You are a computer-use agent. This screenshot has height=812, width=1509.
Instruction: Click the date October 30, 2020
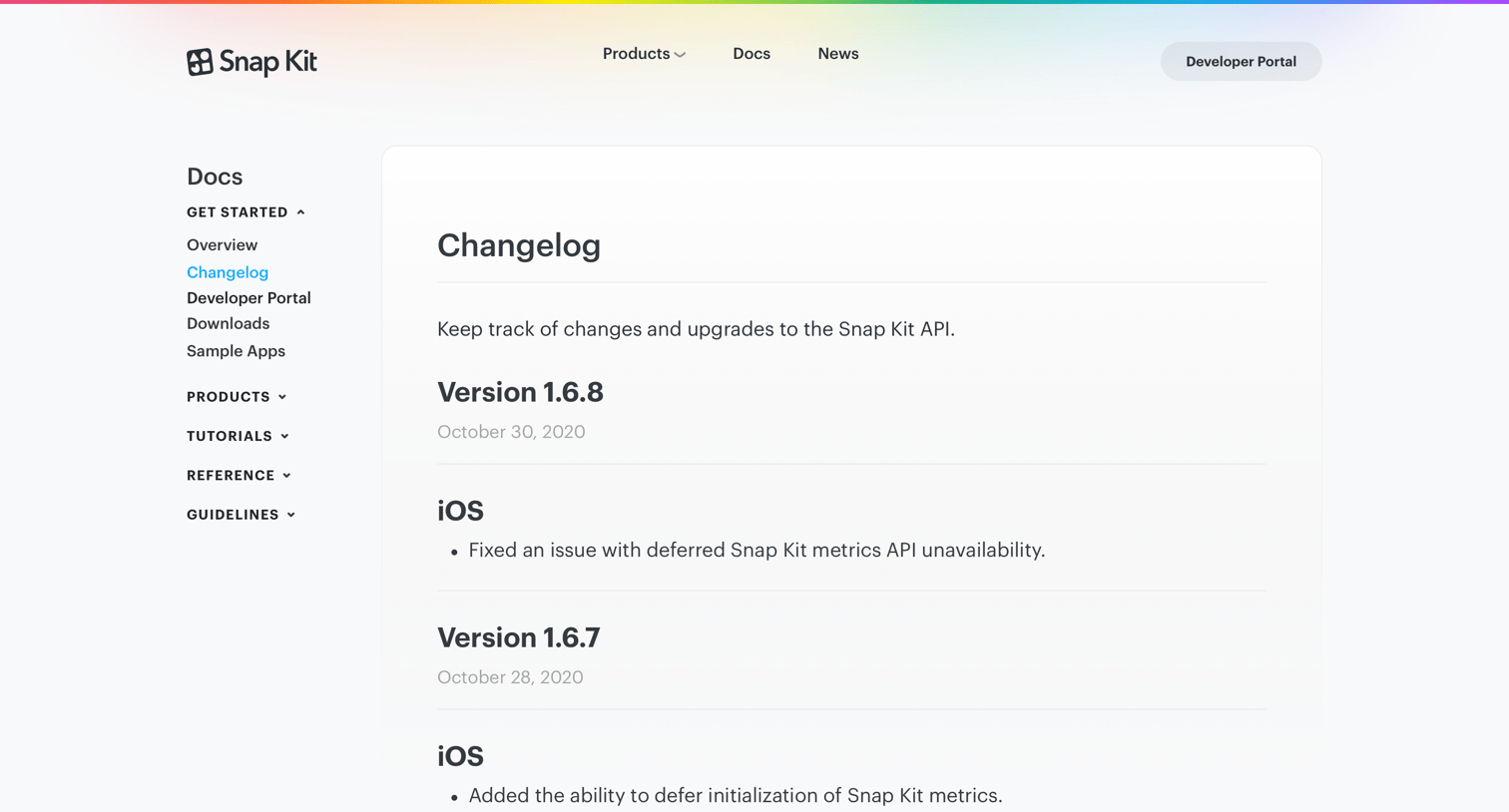(511, 432)
